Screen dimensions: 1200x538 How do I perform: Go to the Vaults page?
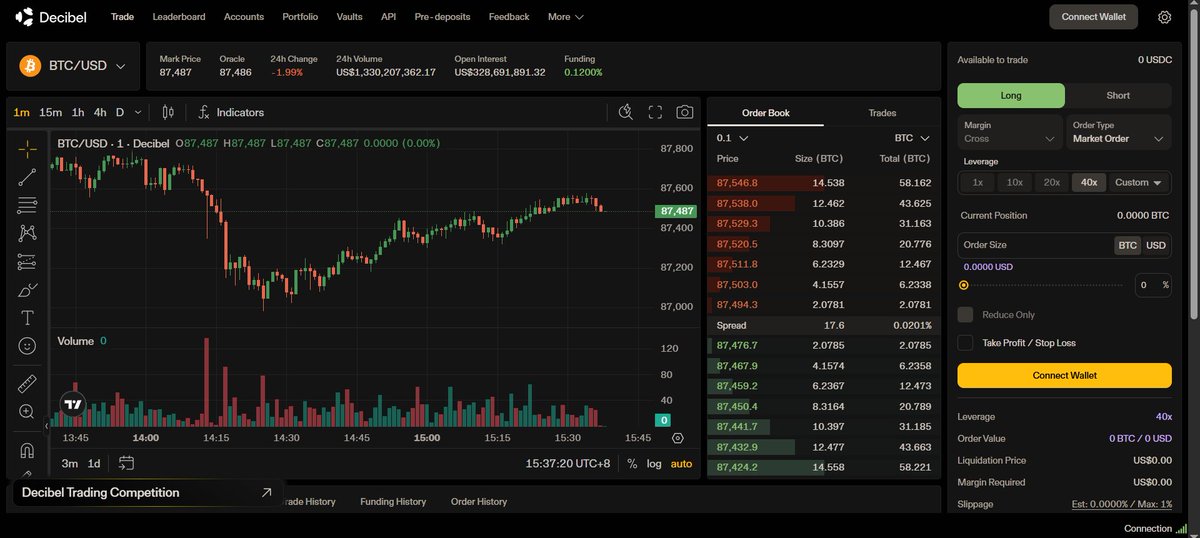coord(350,17)
